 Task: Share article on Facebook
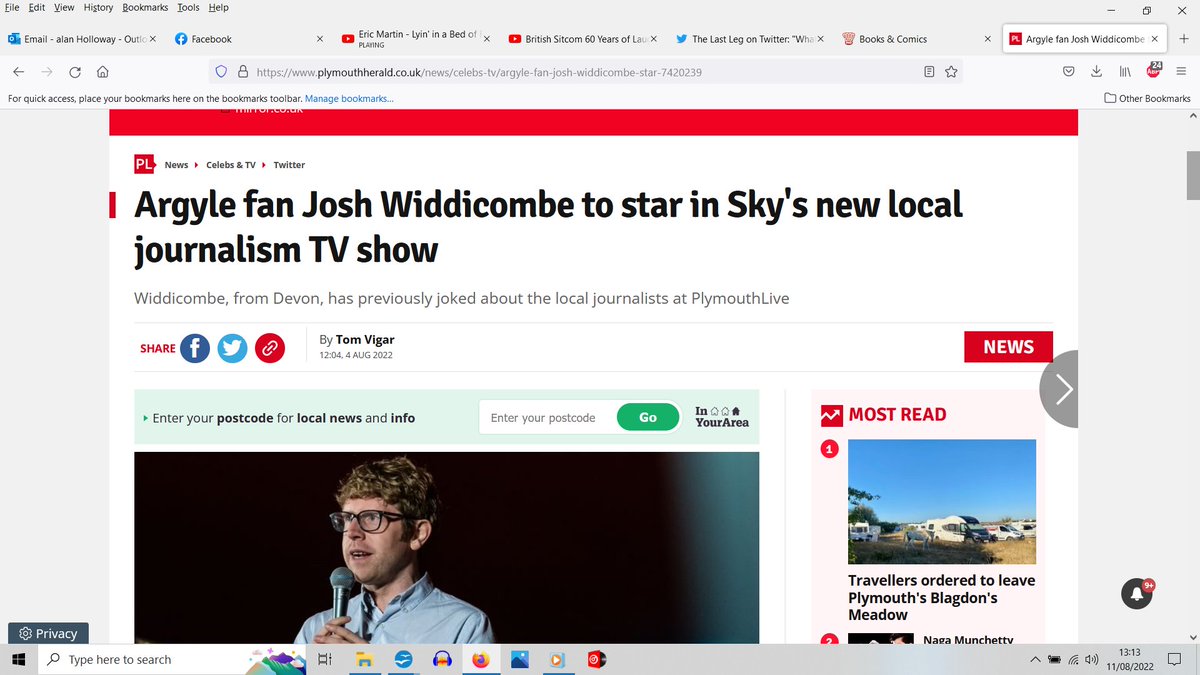tap(194, 348)
